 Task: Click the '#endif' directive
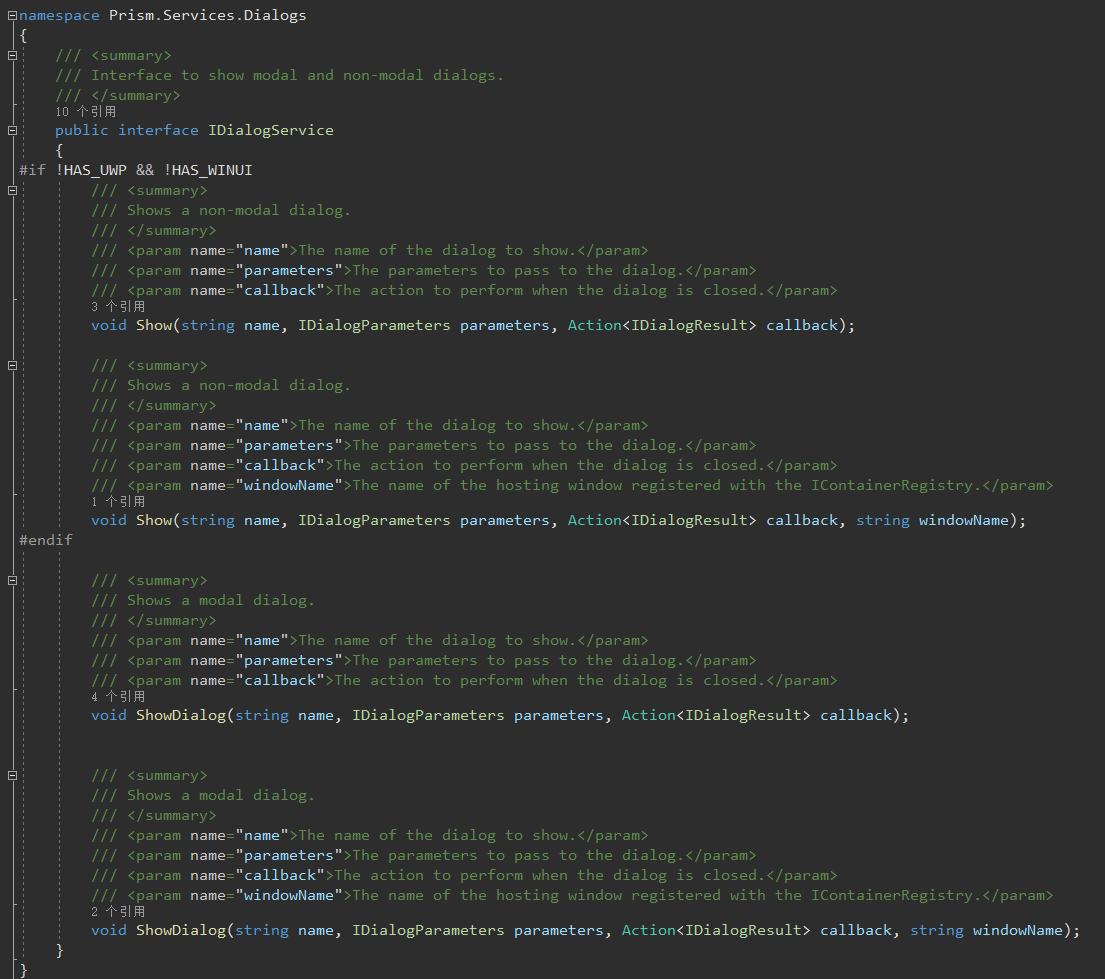pos(46,540)
